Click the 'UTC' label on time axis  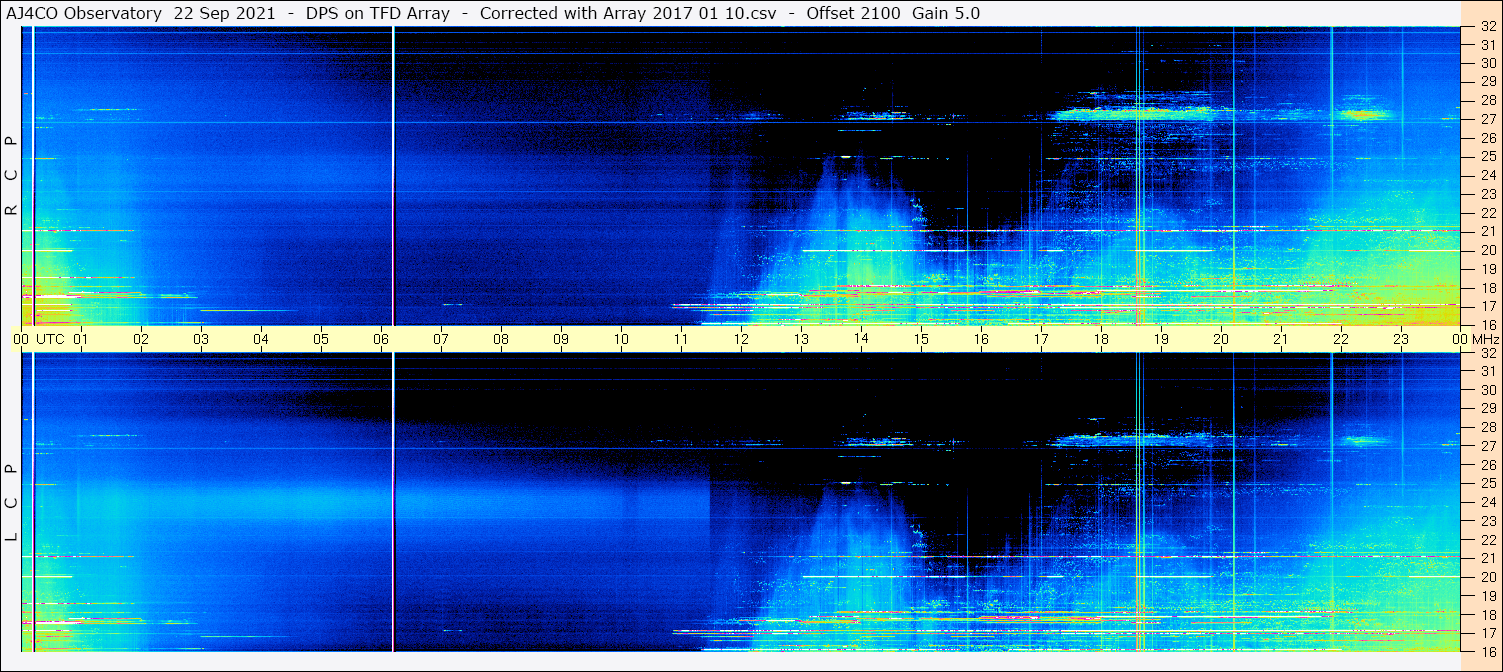[50, 339]
